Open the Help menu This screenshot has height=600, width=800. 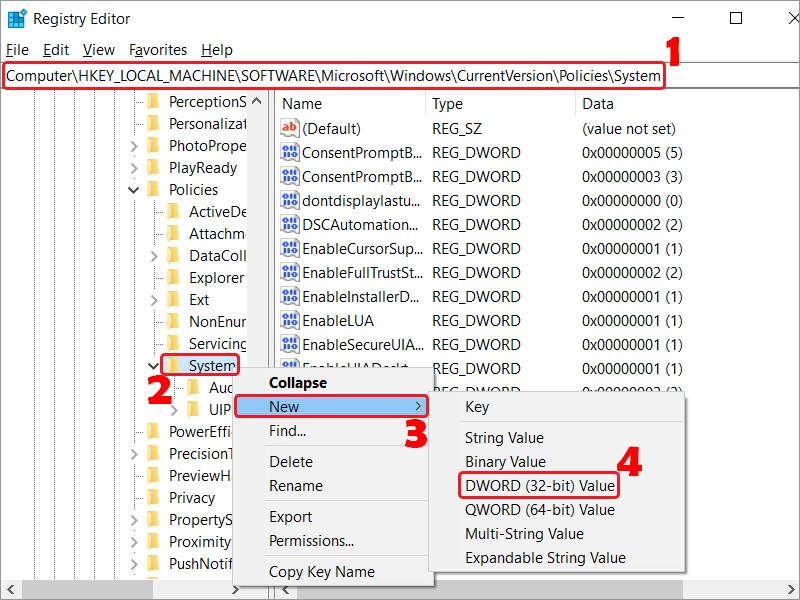217,49
